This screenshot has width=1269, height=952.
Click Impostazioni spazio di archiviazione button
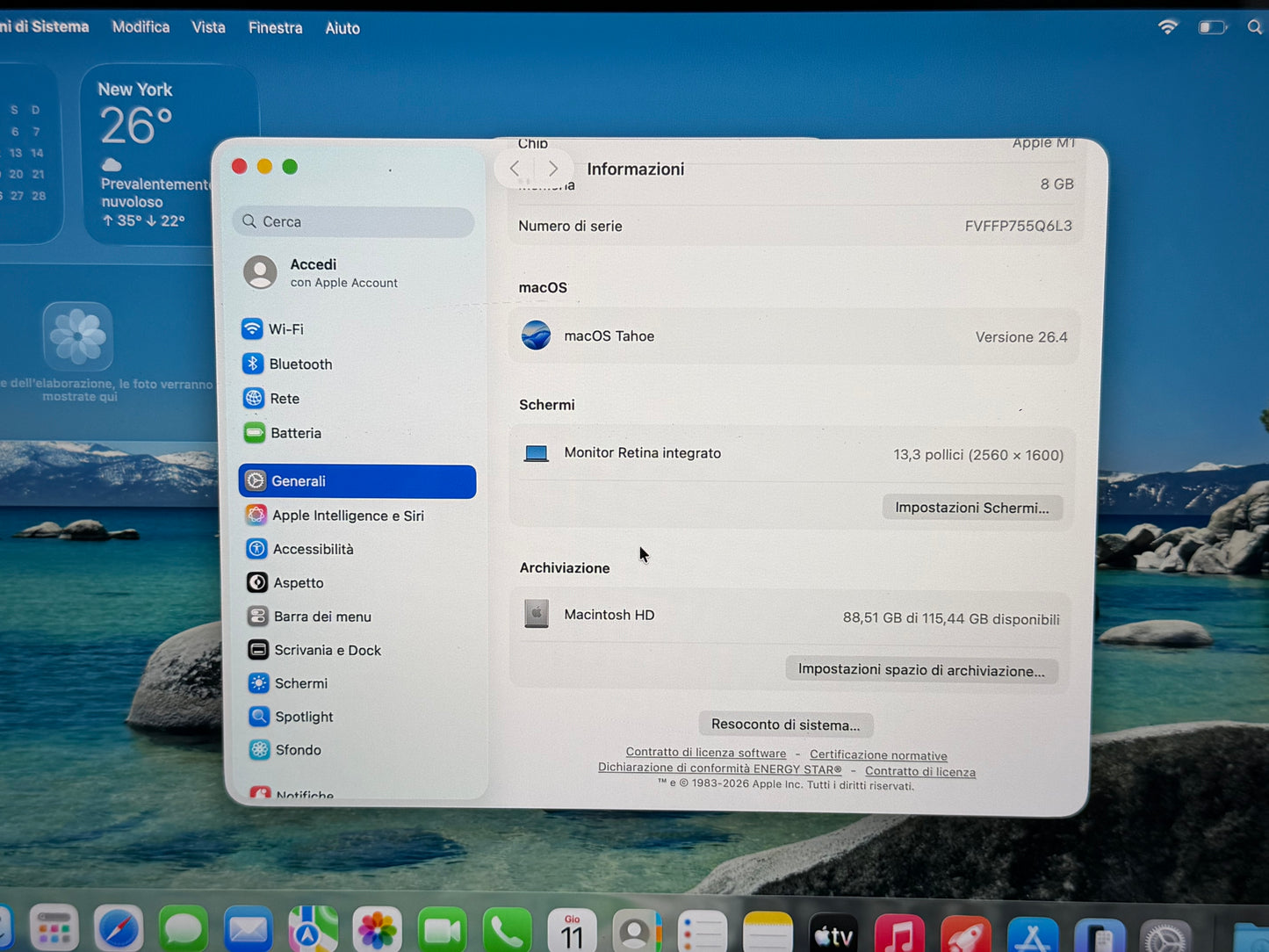click(921, 670)
